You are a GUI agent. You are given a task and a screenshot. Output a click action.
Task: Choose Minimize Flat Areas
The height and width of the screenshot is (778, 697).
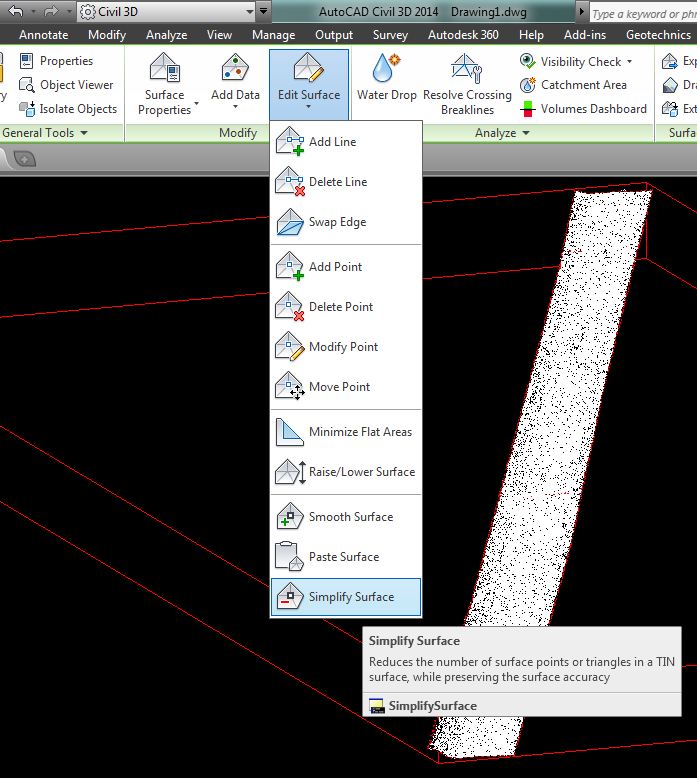346,432
